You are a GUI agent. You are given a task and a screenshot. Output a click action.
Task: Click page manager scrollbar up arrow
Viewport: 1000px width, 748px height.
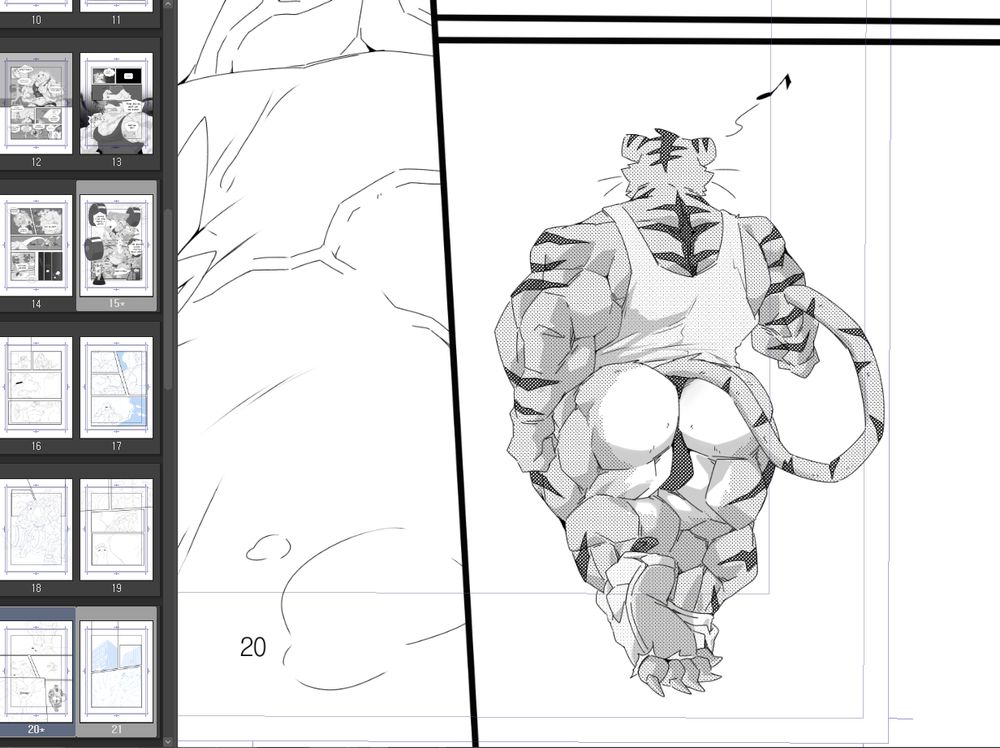coord(168,4)
